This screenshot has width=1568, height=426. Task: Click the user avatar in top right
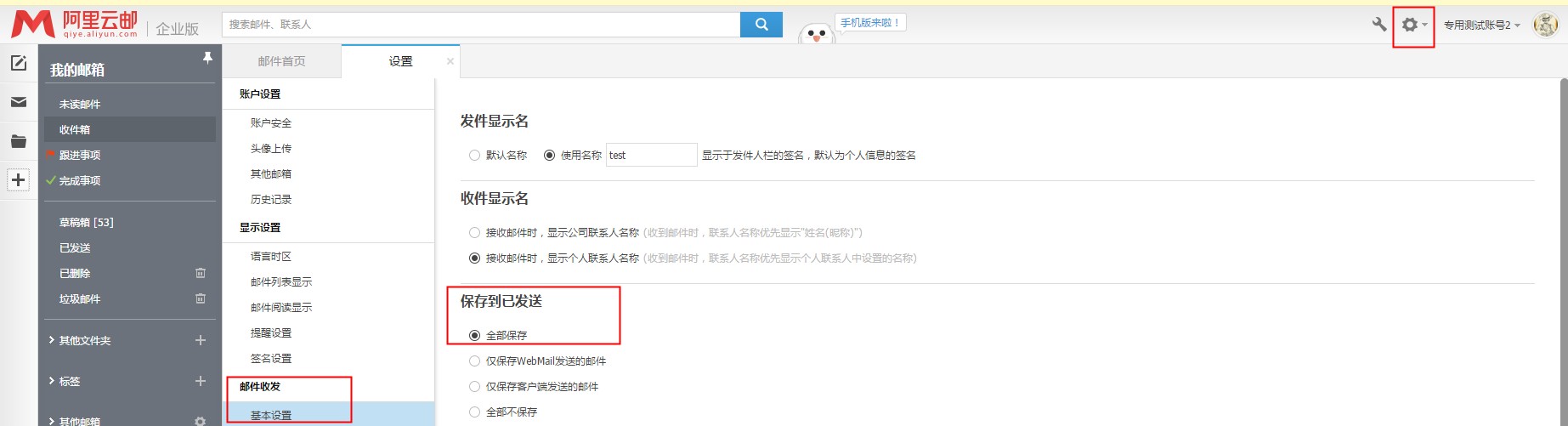coord(1544,25)
